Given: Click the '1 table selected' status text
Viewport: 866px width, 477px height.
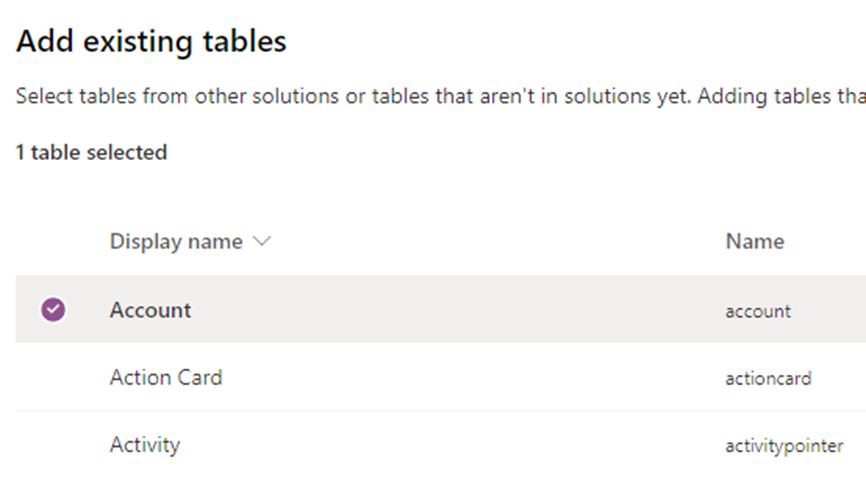Looking at the screenshot, I should point(91,153).
